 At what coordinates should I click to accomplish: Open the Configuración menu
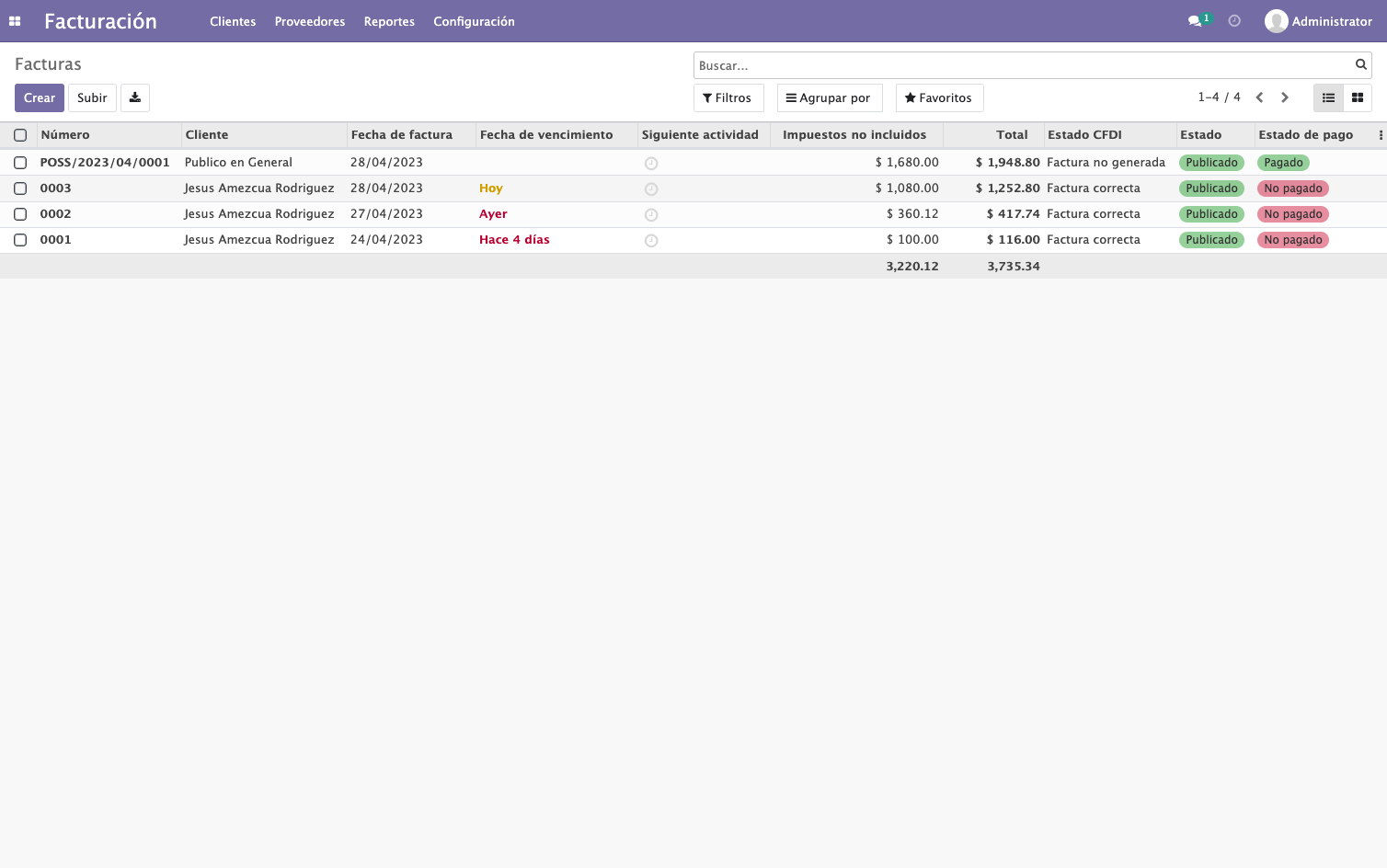474,21
